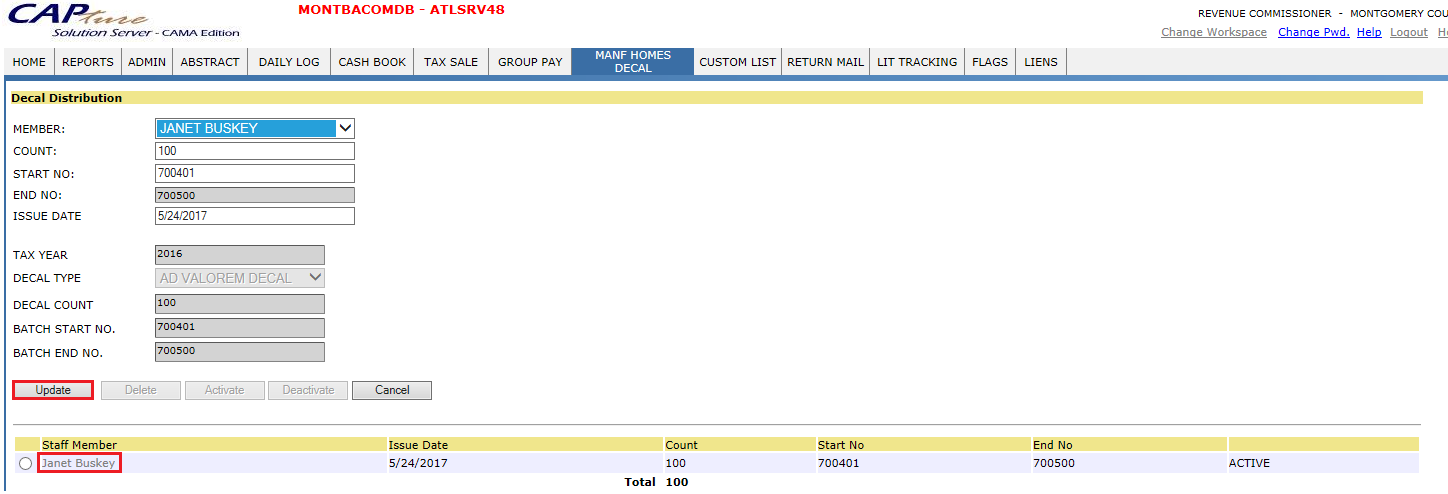The image size is (1448, 494).
Task: Open the CASH BOOK tab
Action: coord(372,62)
